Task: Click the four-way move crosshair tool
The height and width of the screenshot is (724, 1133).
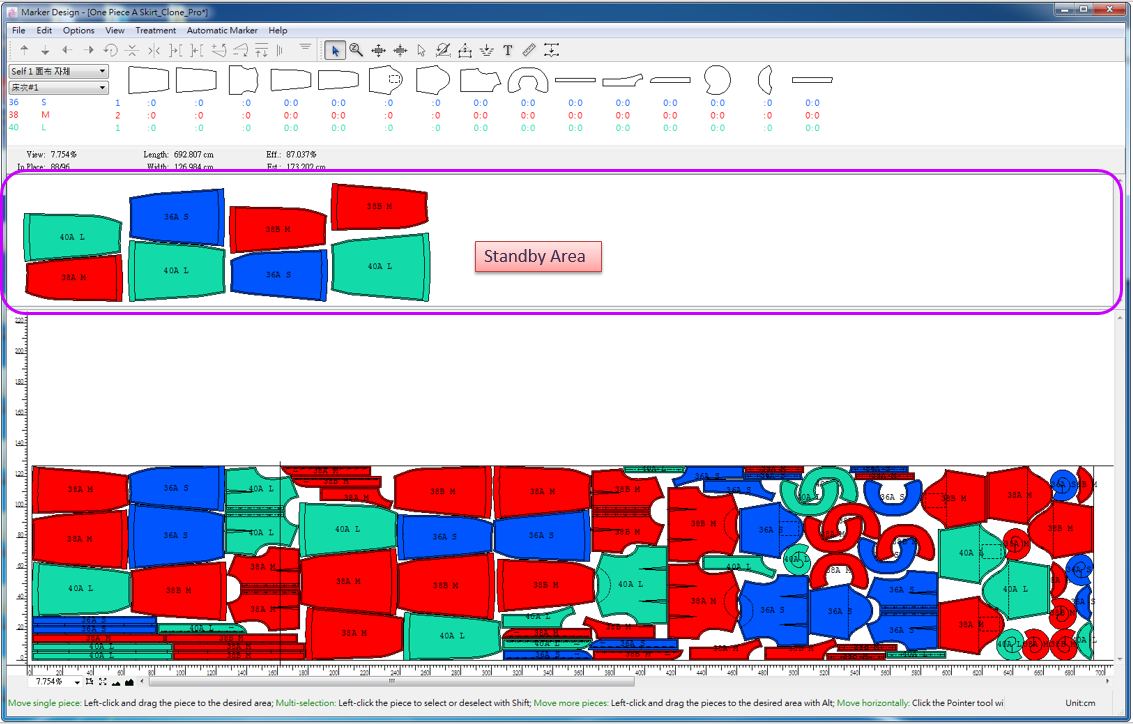Action: tap(378, 50)
